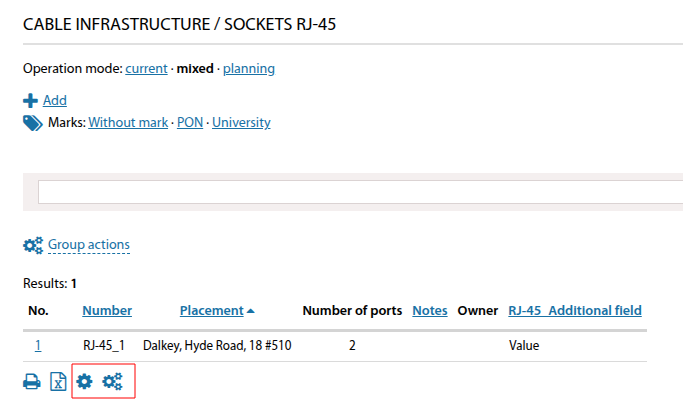Switch operation mode to planning
Viewport: 683px width, 418px height.
[x=249, y=69]
